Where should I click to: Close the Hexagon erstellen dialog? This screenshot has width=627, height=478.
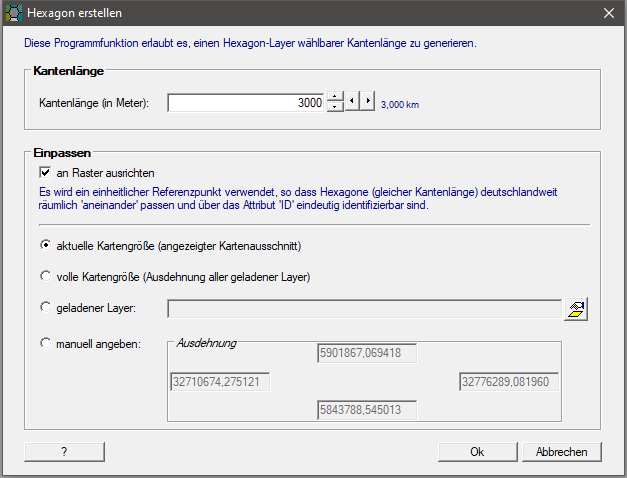point(609,13)
